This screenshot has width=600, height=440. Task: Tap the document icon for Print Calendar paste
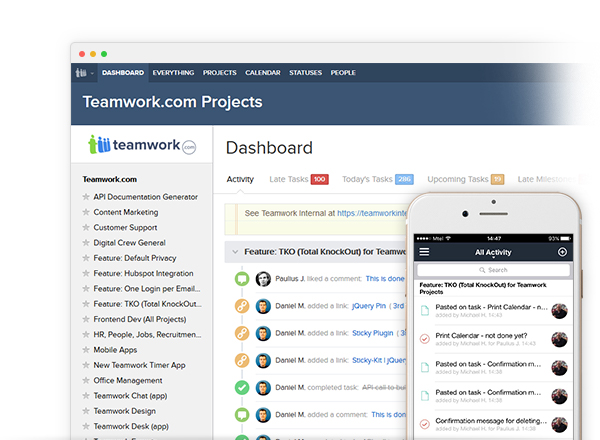pyautogui.click(x=425, y=310)
